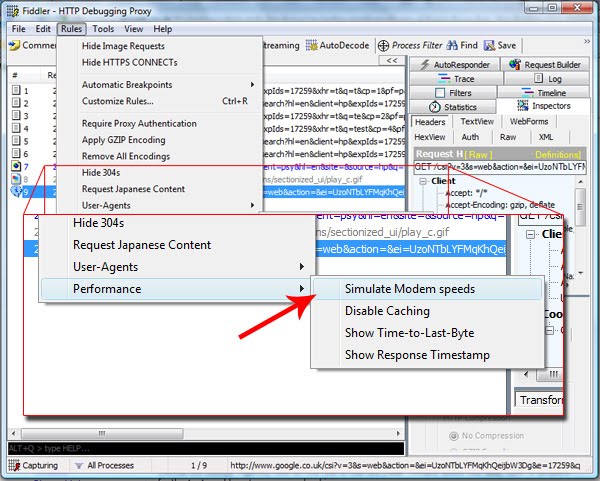Click the icon of session 1
Viewport: 600px width, 481px height.
point(16,90)
